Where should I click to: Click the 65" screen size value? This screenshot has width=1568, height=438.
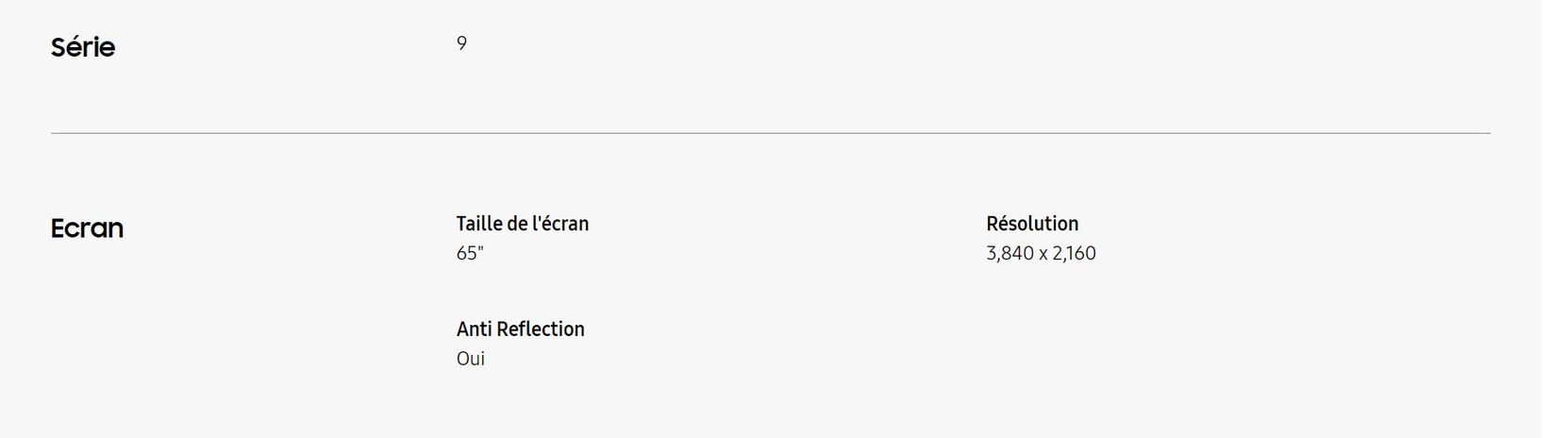[470, 253]
